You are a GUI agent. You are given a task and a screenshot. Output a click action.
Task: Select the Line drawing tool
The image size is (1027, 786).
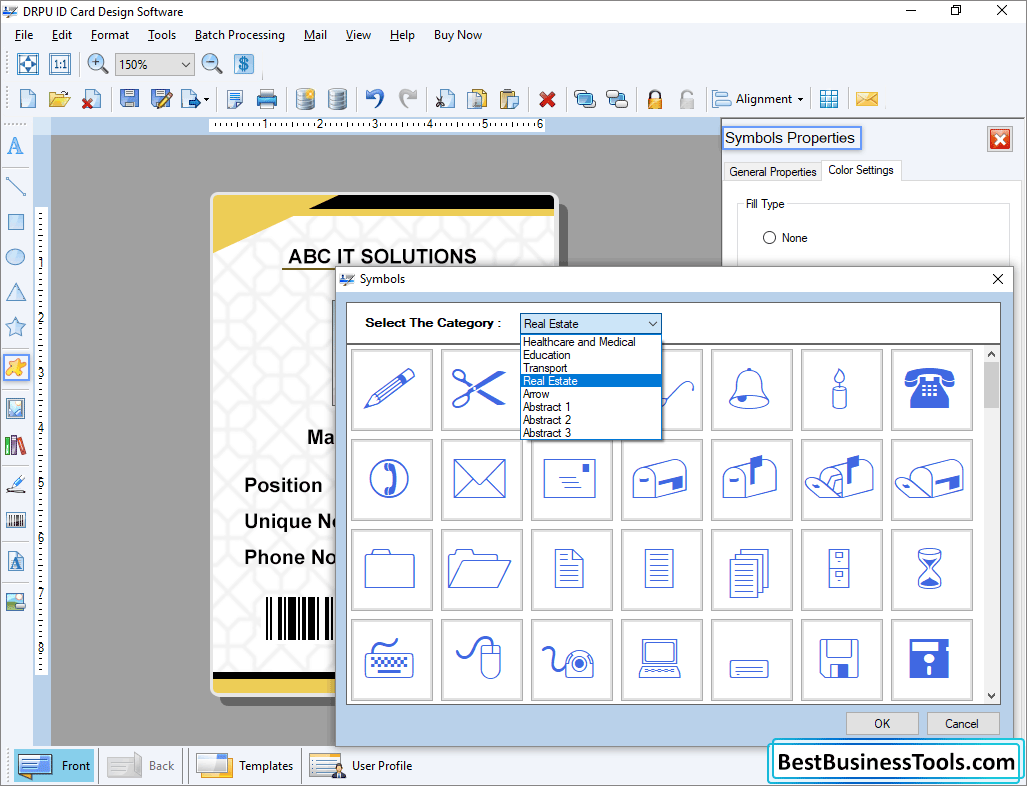pyautogui.click(x=15, y=186)
